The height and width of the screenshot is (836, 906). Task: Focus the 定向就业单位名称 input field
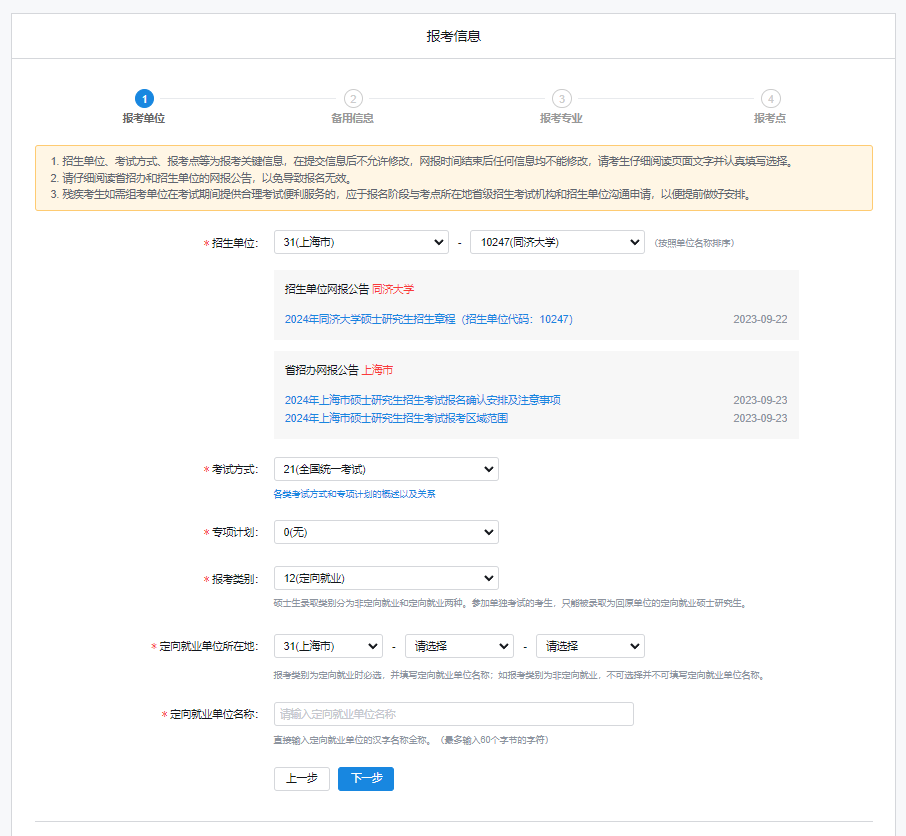(x=454, y=714)
